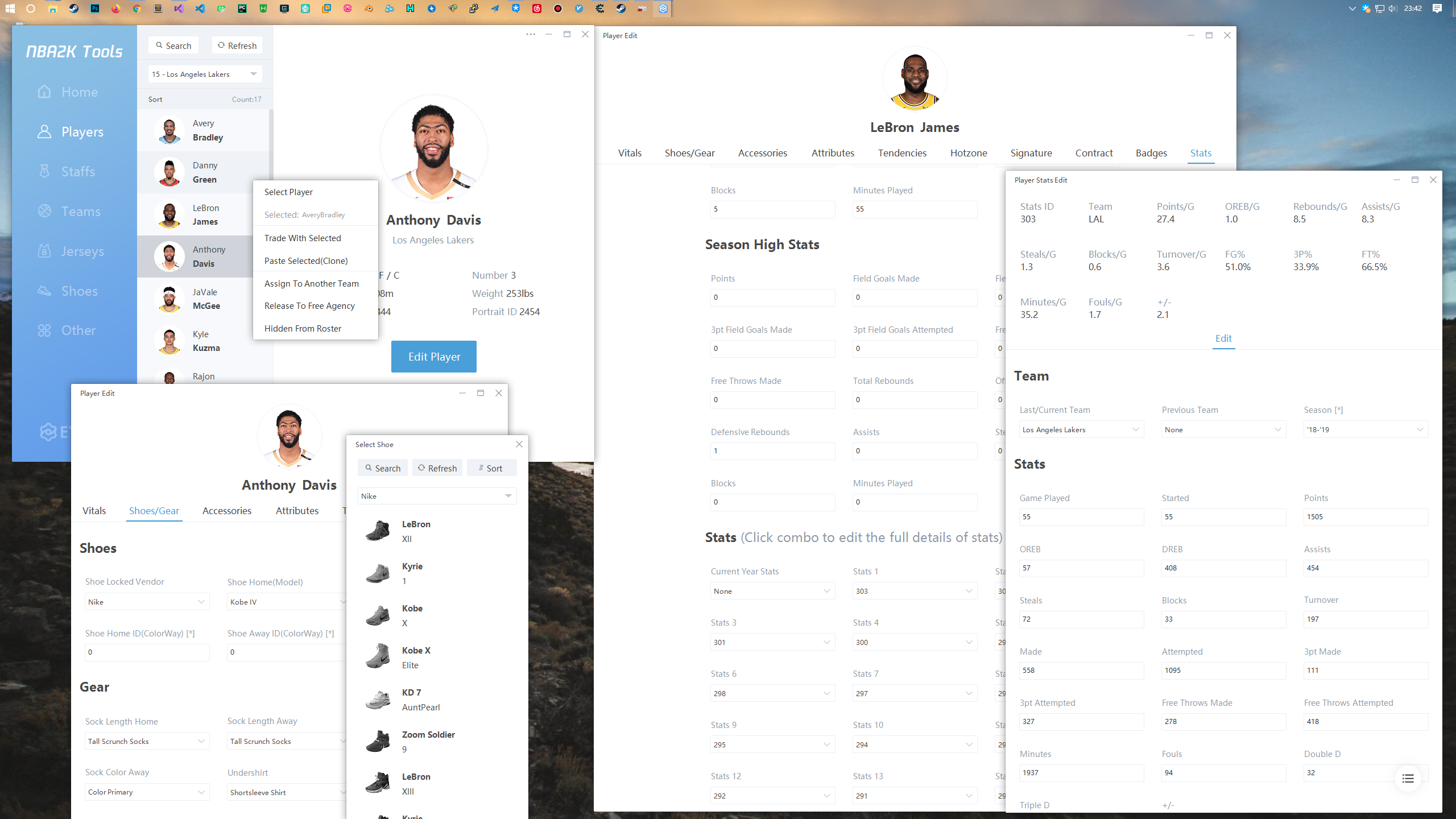Click the floating list menu icon

[x=1408, y=779]
